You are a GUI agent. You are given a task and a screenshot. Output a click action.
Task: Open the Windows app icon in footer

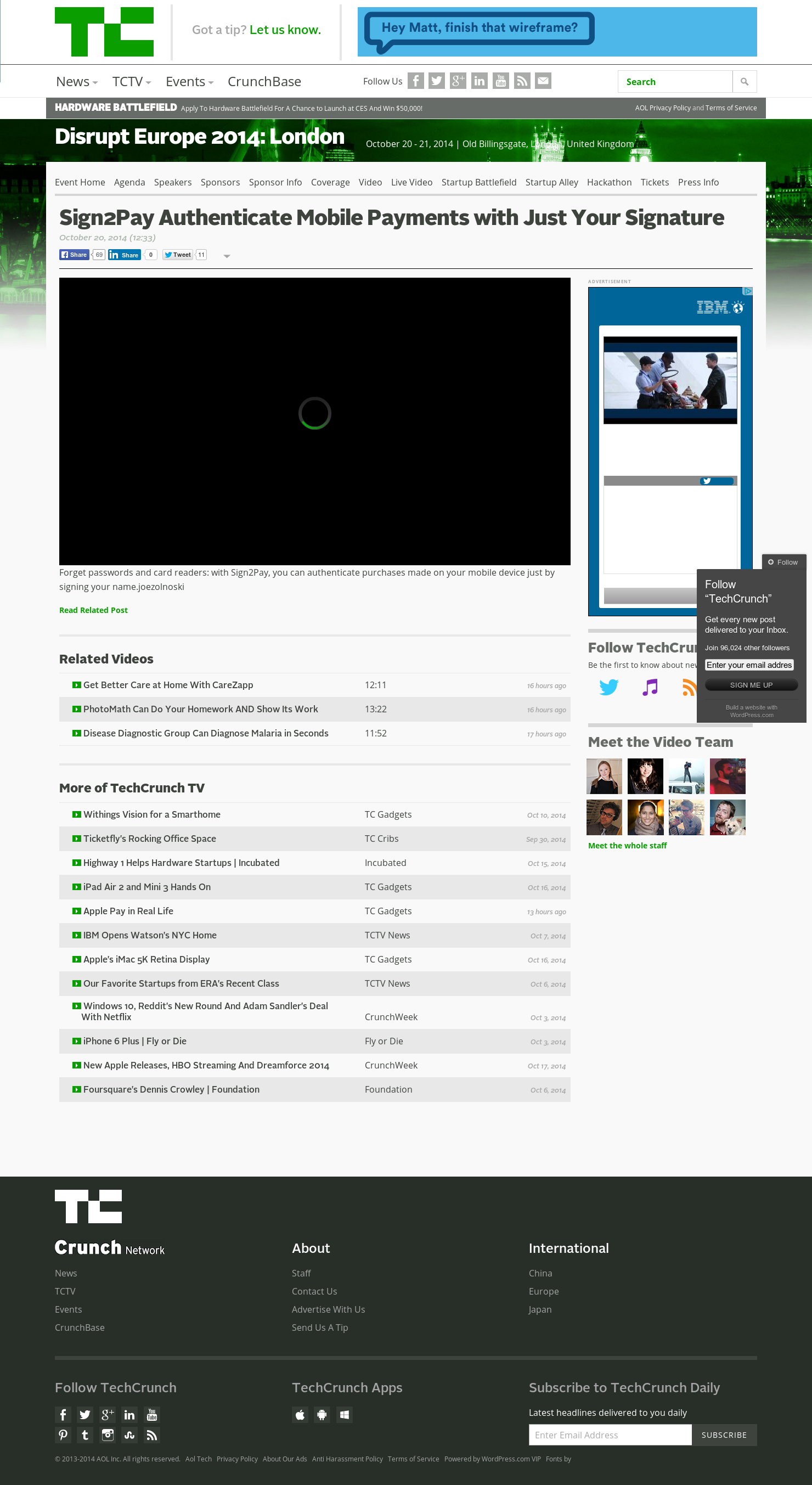coord(345,1415)
